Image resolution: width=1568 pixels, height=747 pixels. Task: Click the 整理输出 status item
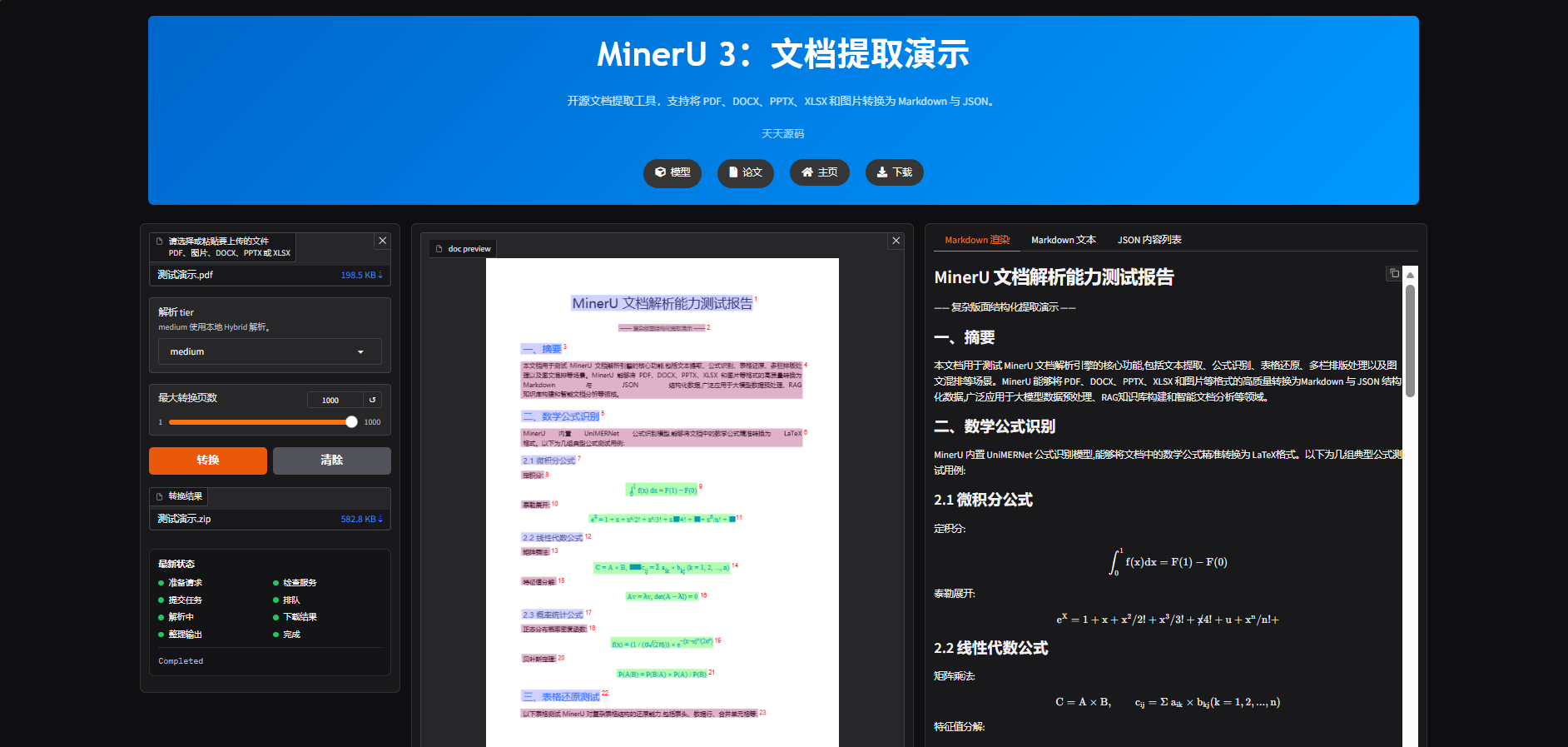point(181,635)
